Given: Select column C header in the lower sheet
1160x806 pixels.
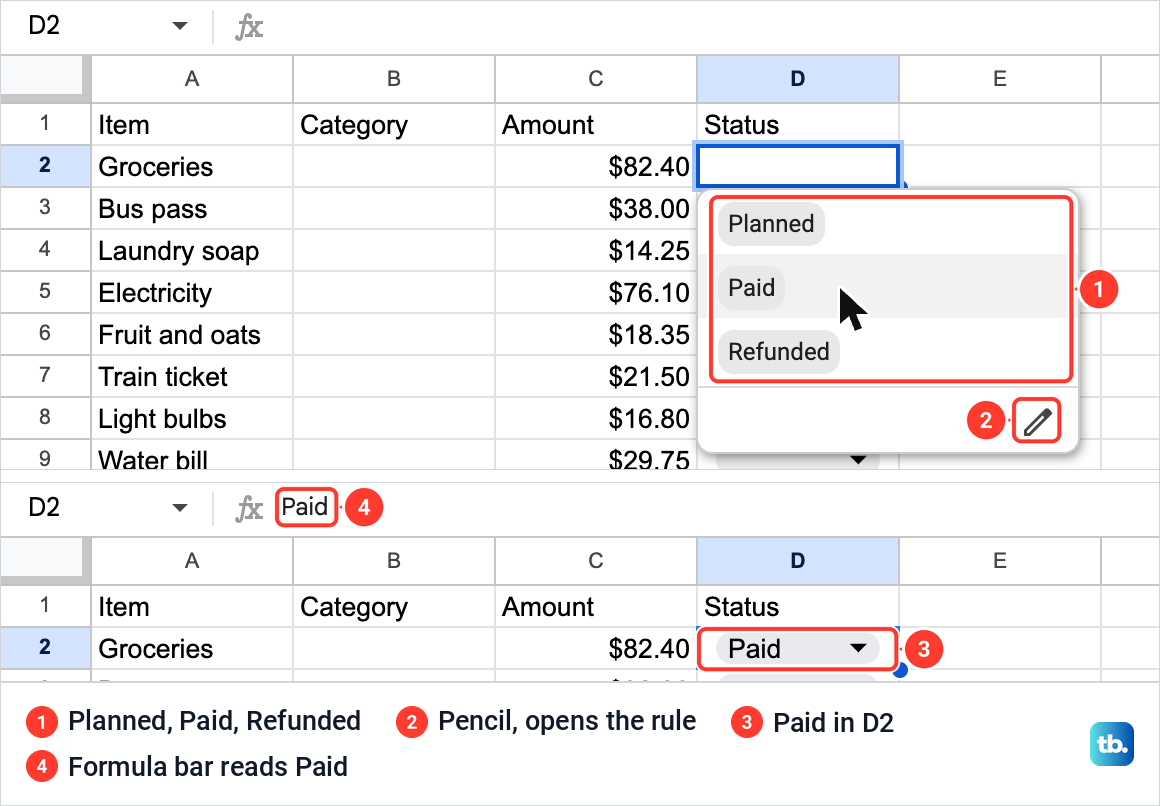Looking at the screenshot, I should pos(596,560).
